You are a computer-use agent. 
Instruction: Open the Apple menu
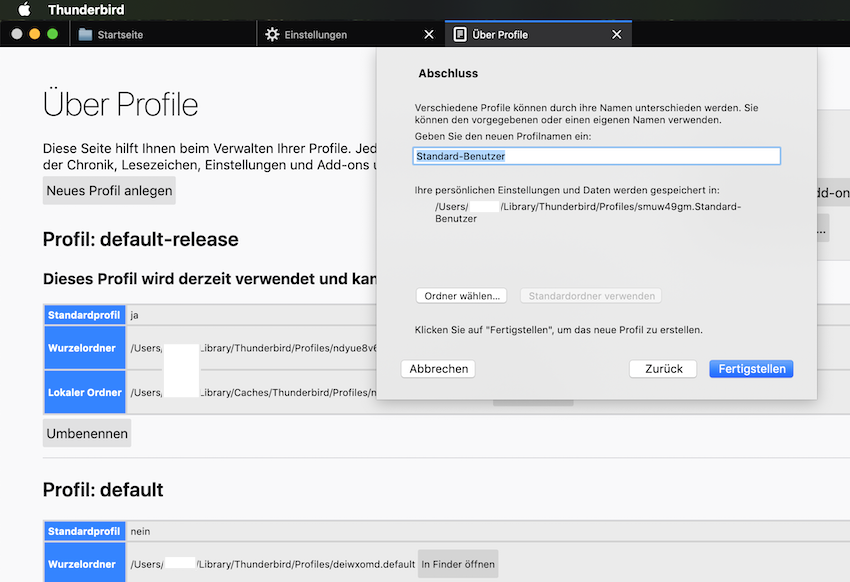tap(24, 10)
